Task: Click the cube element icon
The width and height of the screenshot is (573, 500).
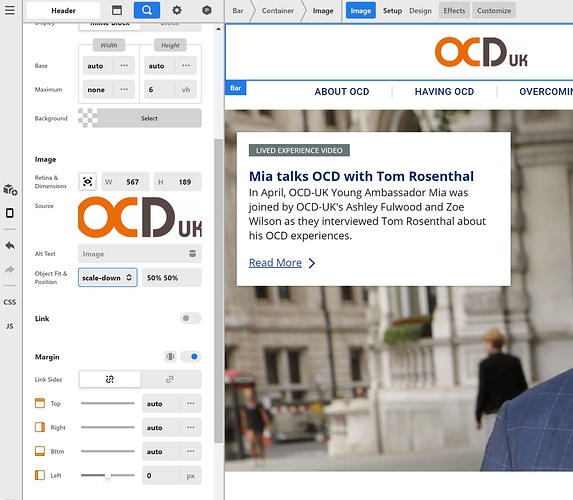Action: (x=207, y=10)
